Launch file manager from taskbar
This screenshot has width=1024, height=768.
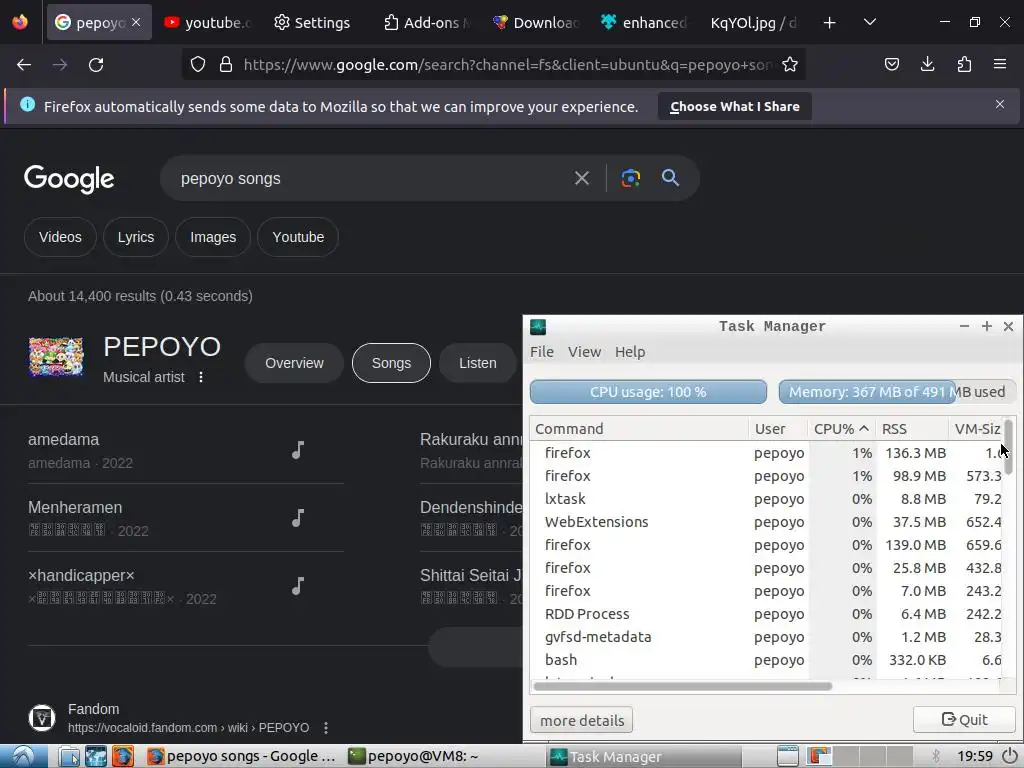pos(69,756)
